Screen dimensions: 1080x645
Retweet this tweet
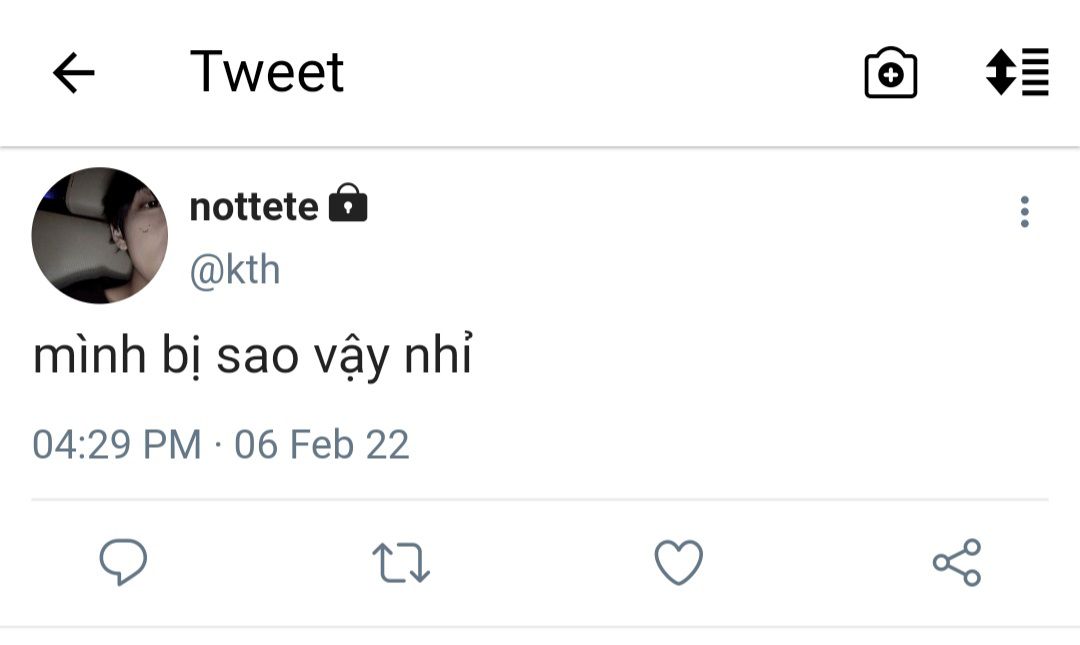(400, 562)
